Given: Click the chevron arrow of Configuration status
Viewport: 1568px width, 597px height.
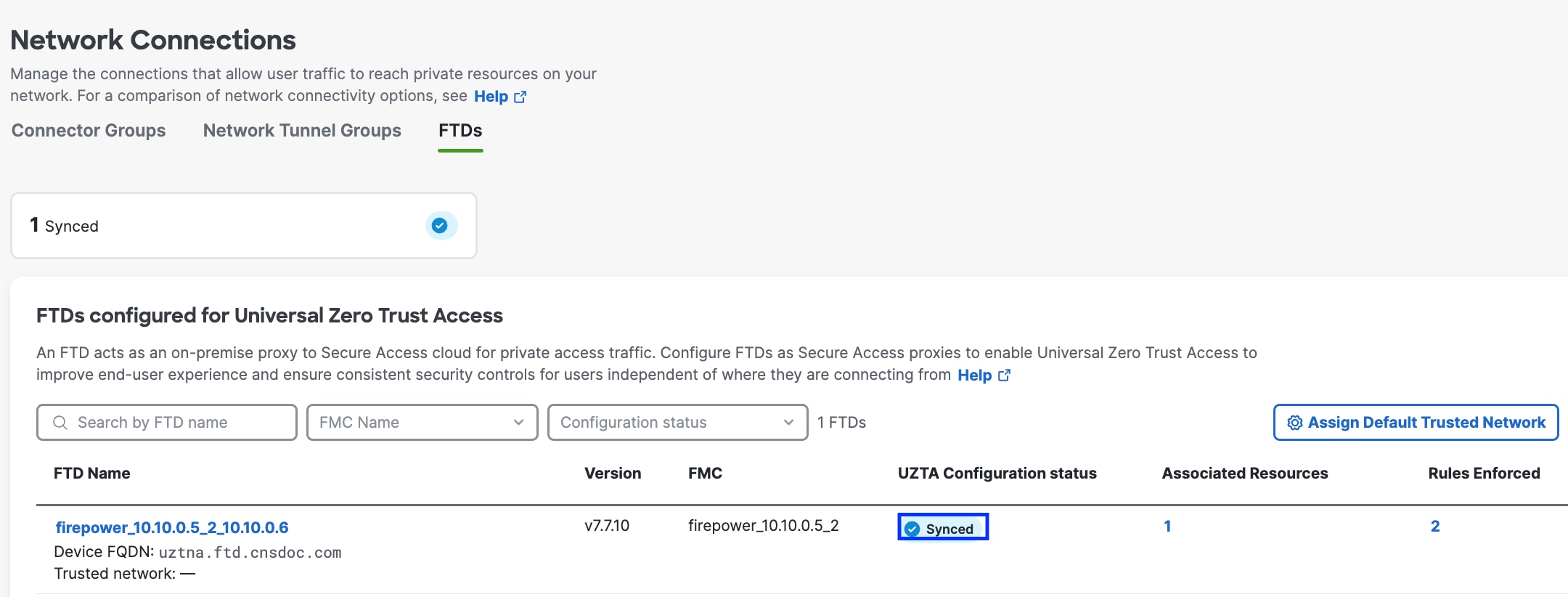Looking at the screenshot, I should pos(788,423).
